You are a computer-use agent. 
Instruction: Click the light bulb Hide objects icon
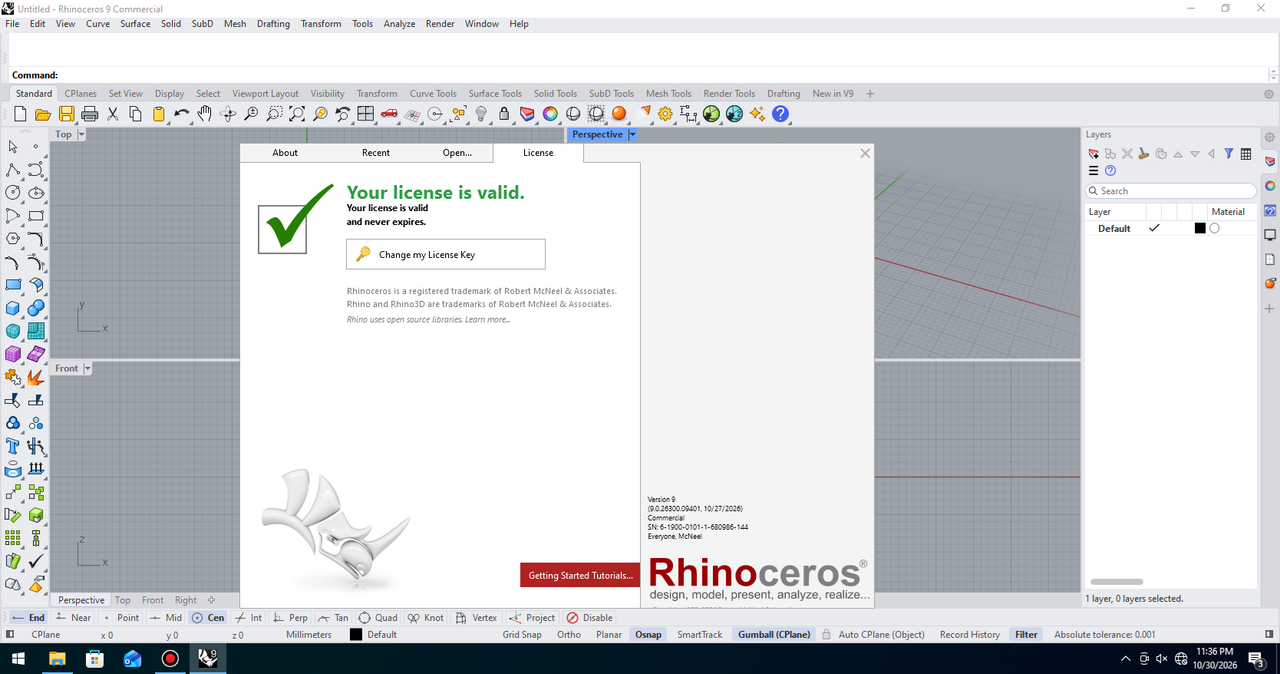481,114
